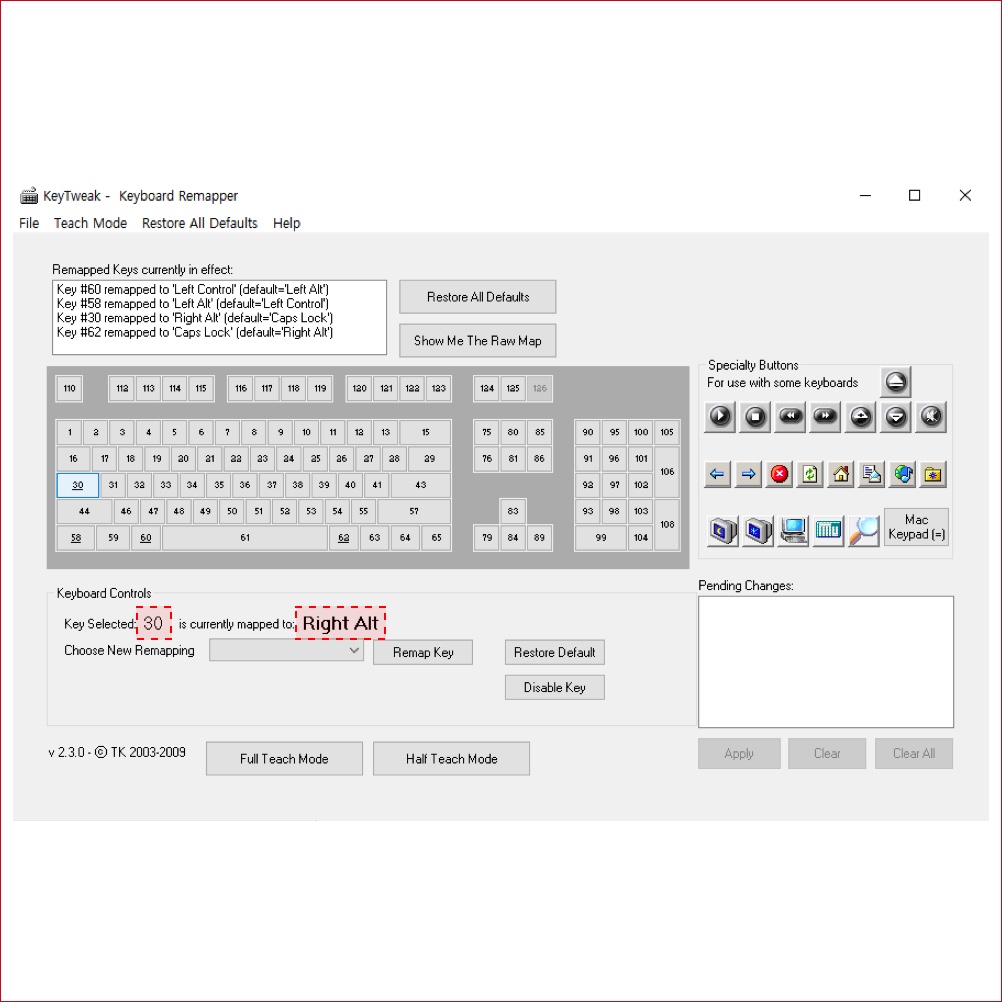
Task: Click the Mac Keypad (=) button
Action: coord(916,527)
